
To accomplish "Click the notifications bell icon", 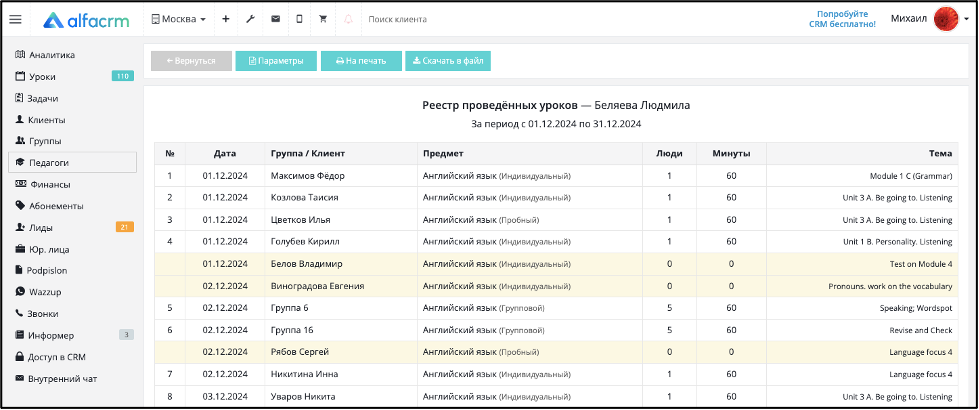I will [348, 19].
